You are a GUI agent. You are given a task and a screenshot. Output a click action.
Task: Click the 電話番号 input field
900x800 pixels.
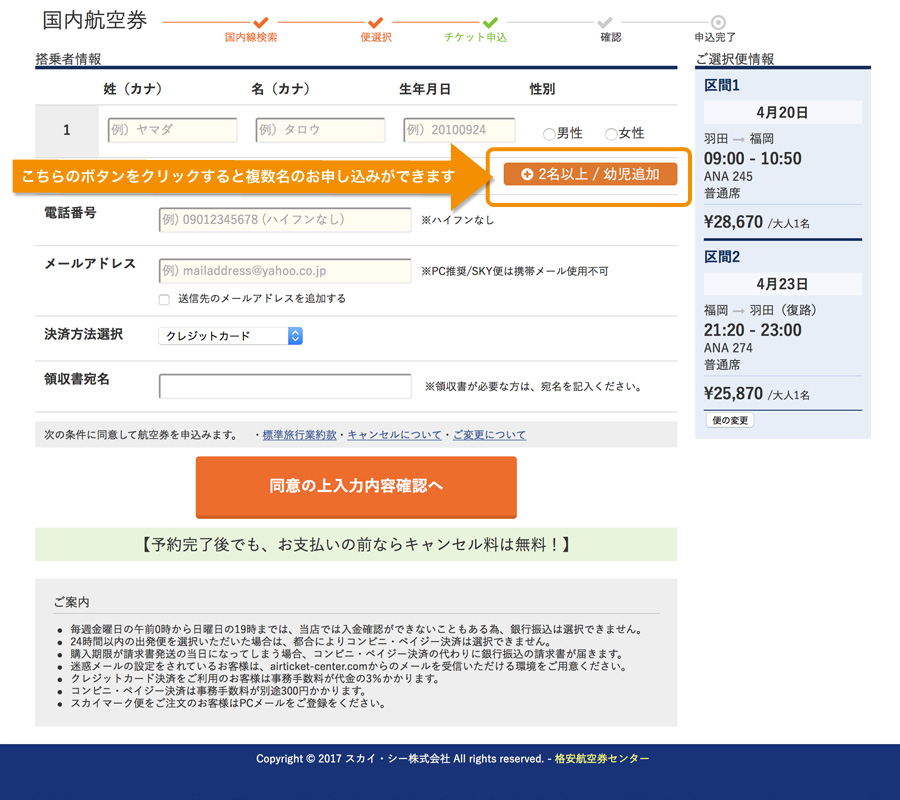285,220
